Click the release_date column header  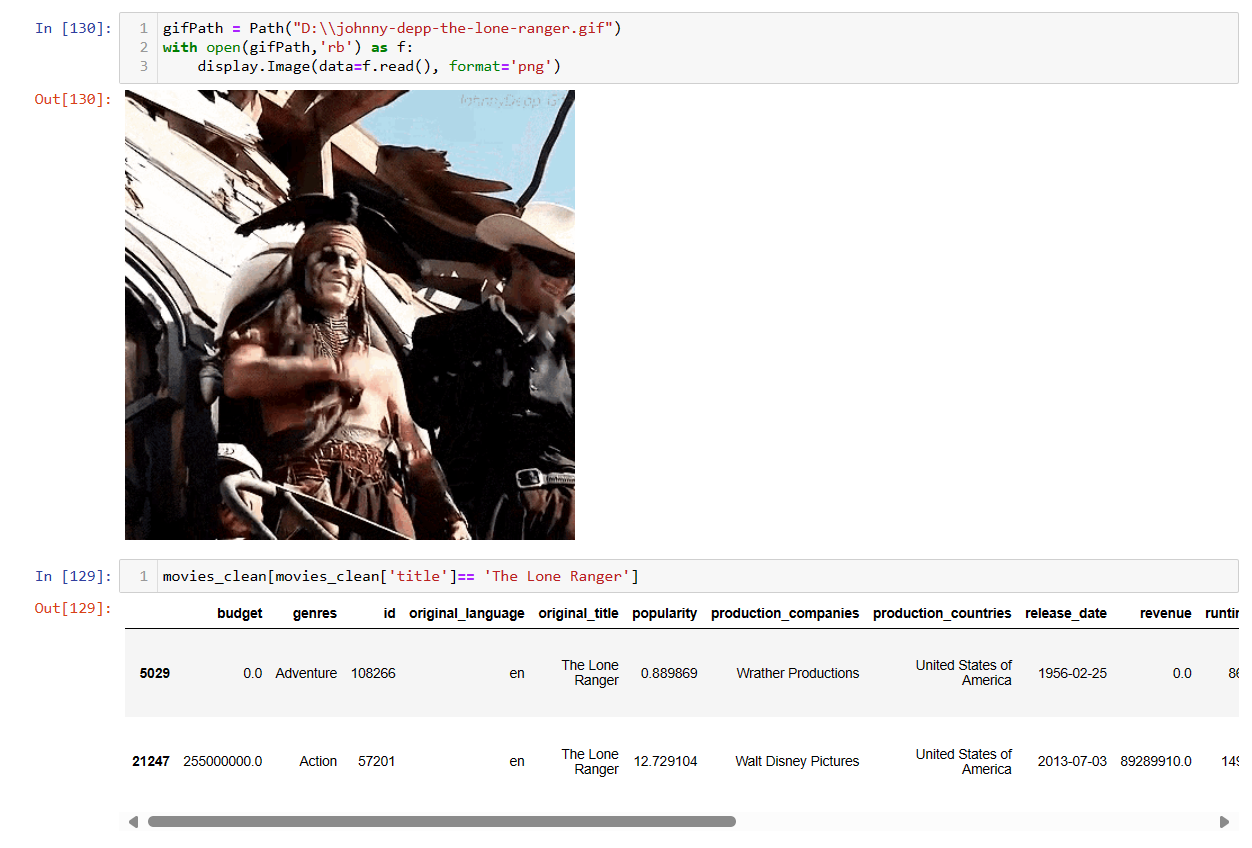pyautogui.click(x=1066, y=613)
